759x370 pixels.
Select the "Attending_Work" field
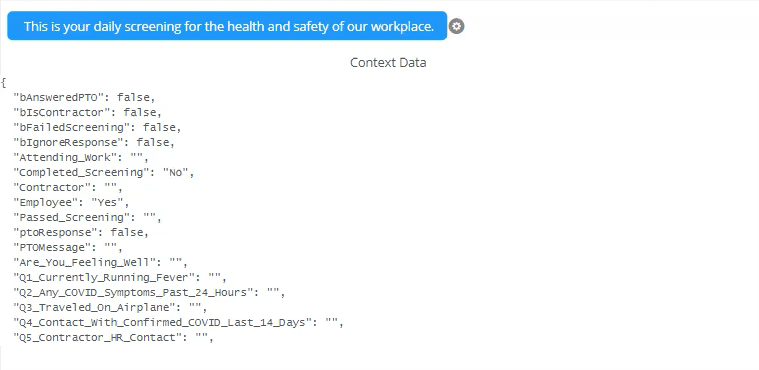tap(81, 157)
